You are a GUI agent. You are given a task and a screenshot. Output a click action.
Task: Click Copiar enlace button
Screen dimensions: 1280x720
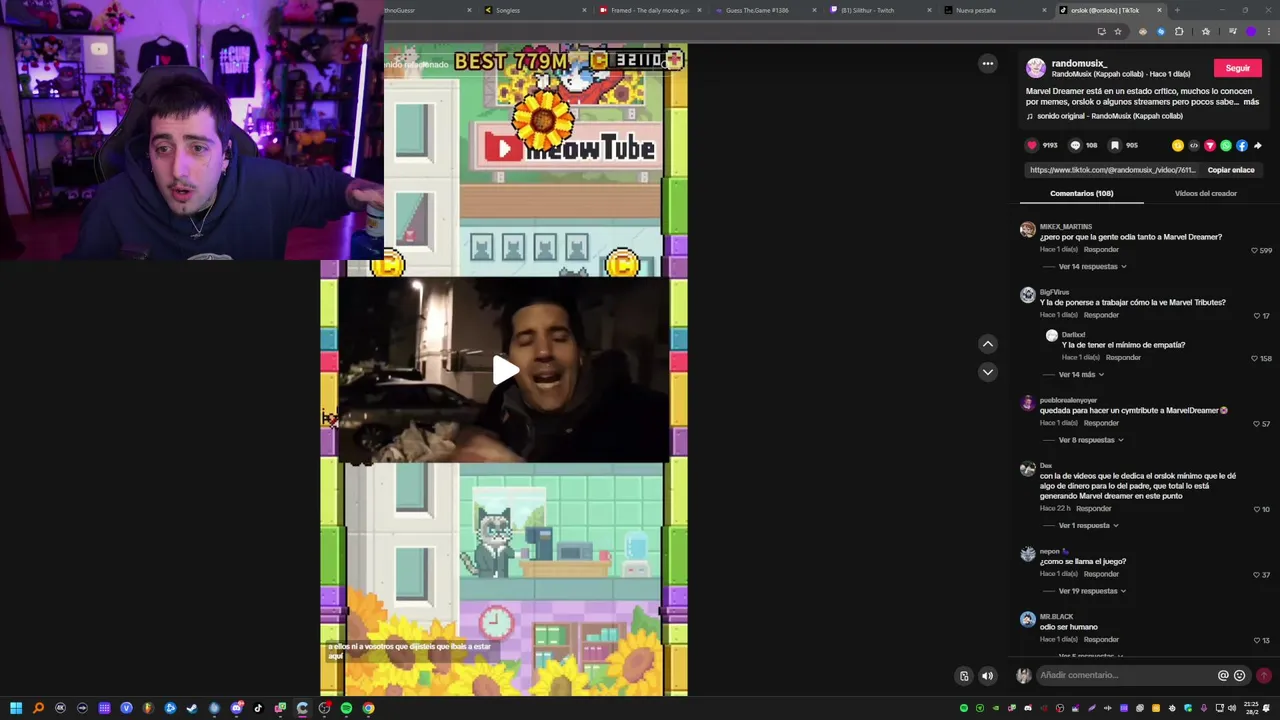tap(1231, 170)
